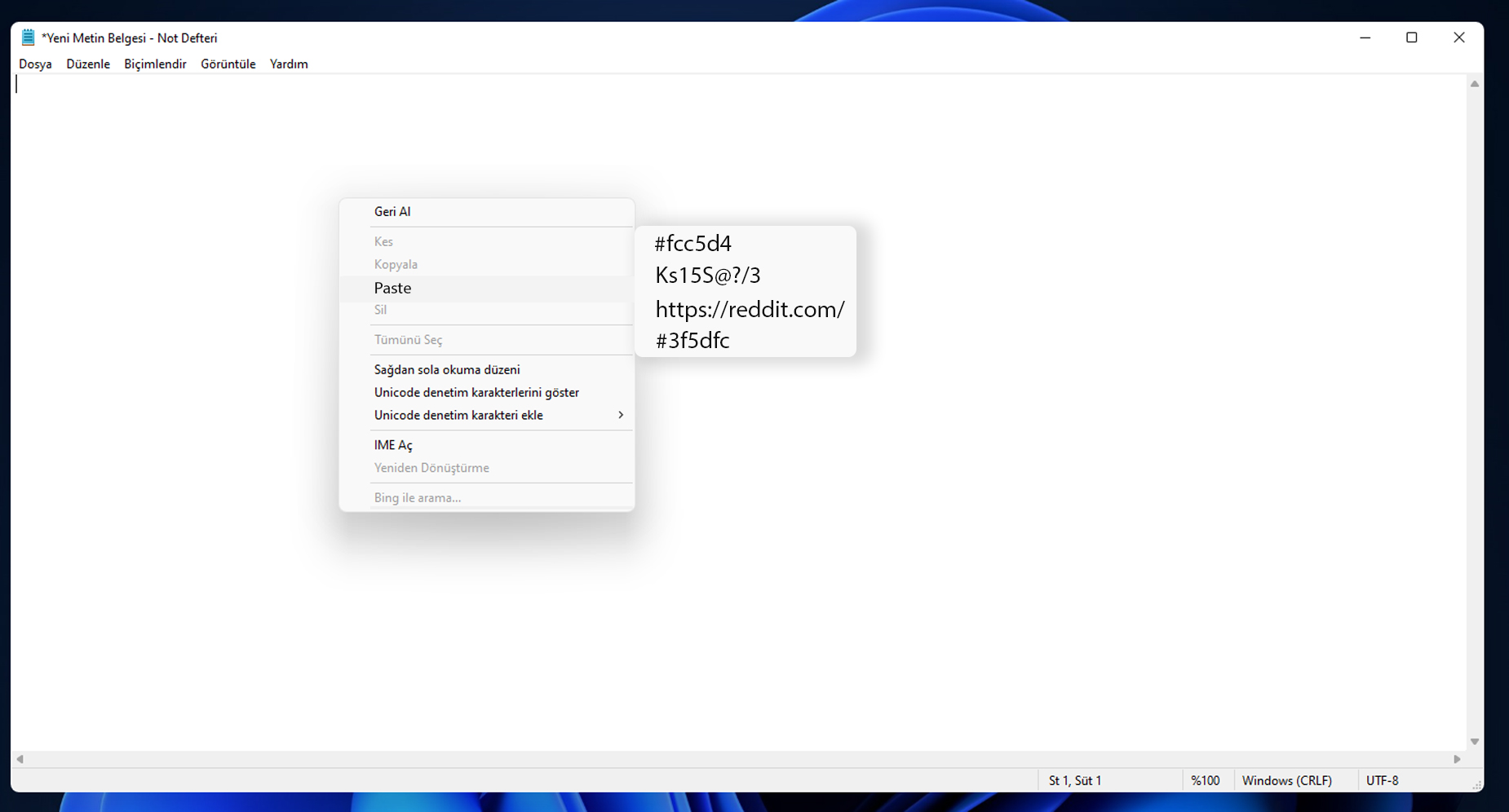Open the Dosya menu
Image resolution: width=1509 pixels, height=812 pixels.
[35, 64]
